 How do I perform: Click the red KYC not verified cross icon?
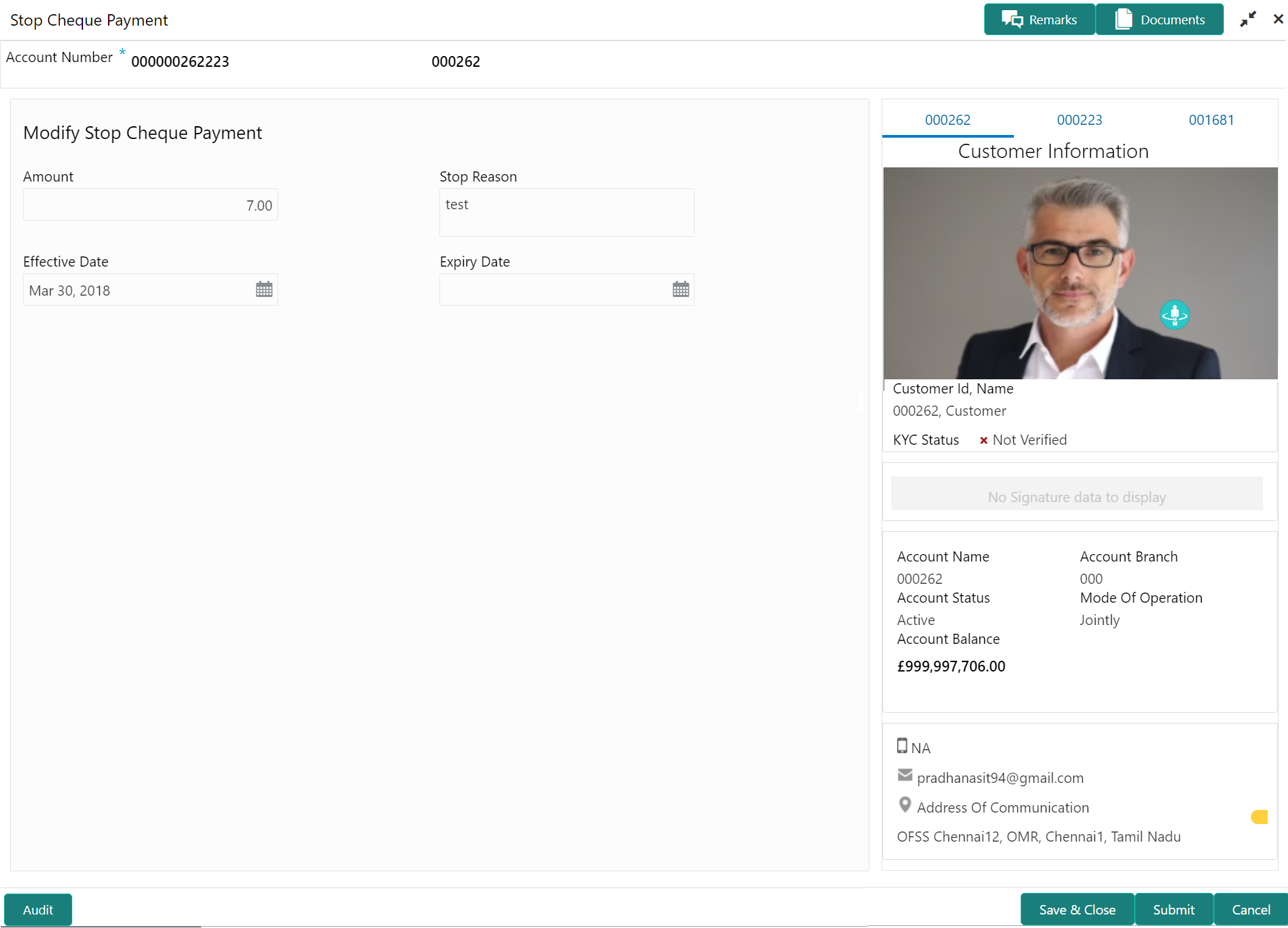pyautogui.click(x=984, y=441)
